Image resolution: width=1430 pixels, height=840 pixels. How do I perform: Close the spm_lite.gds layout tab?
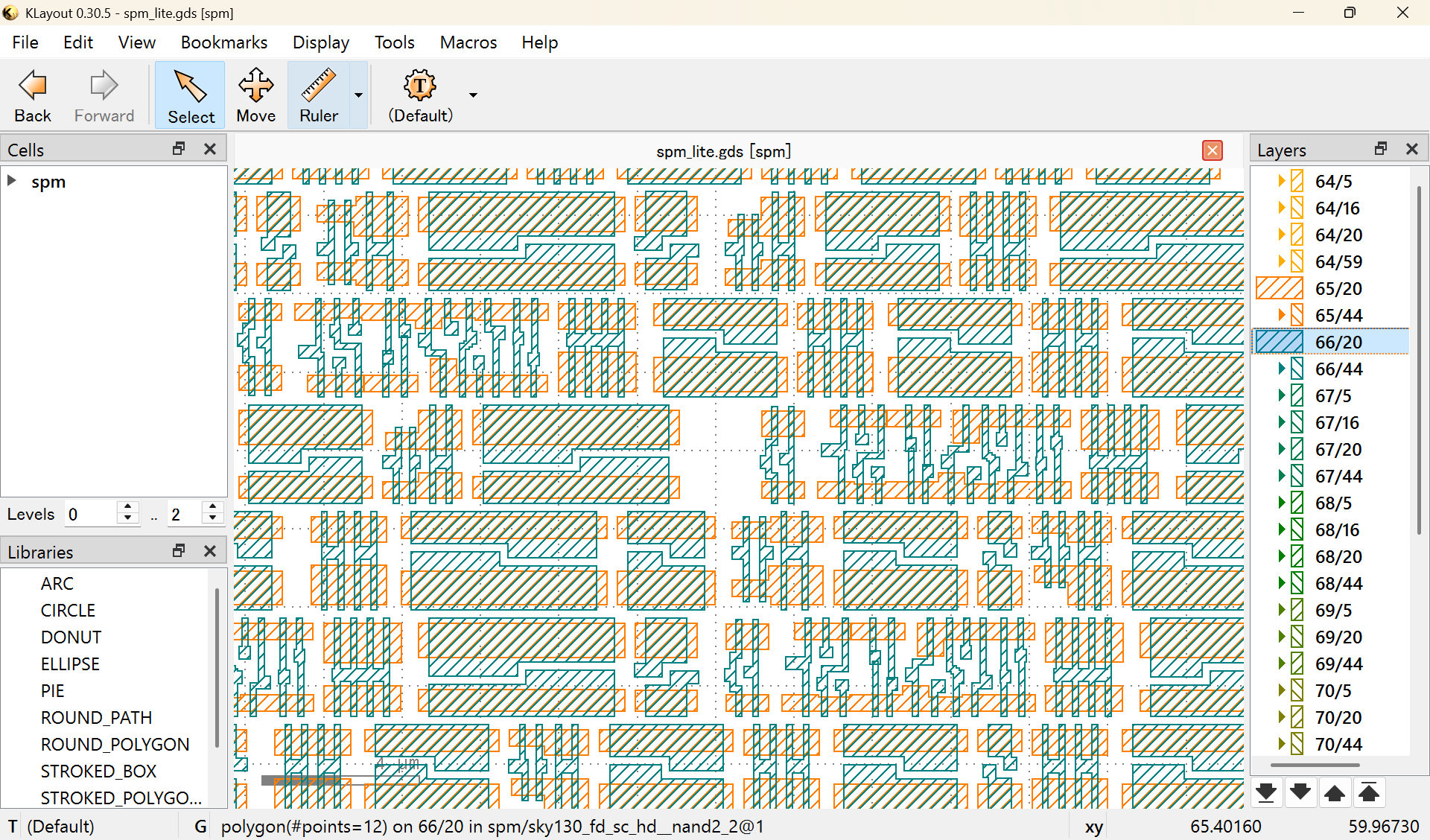[1212, 150]
